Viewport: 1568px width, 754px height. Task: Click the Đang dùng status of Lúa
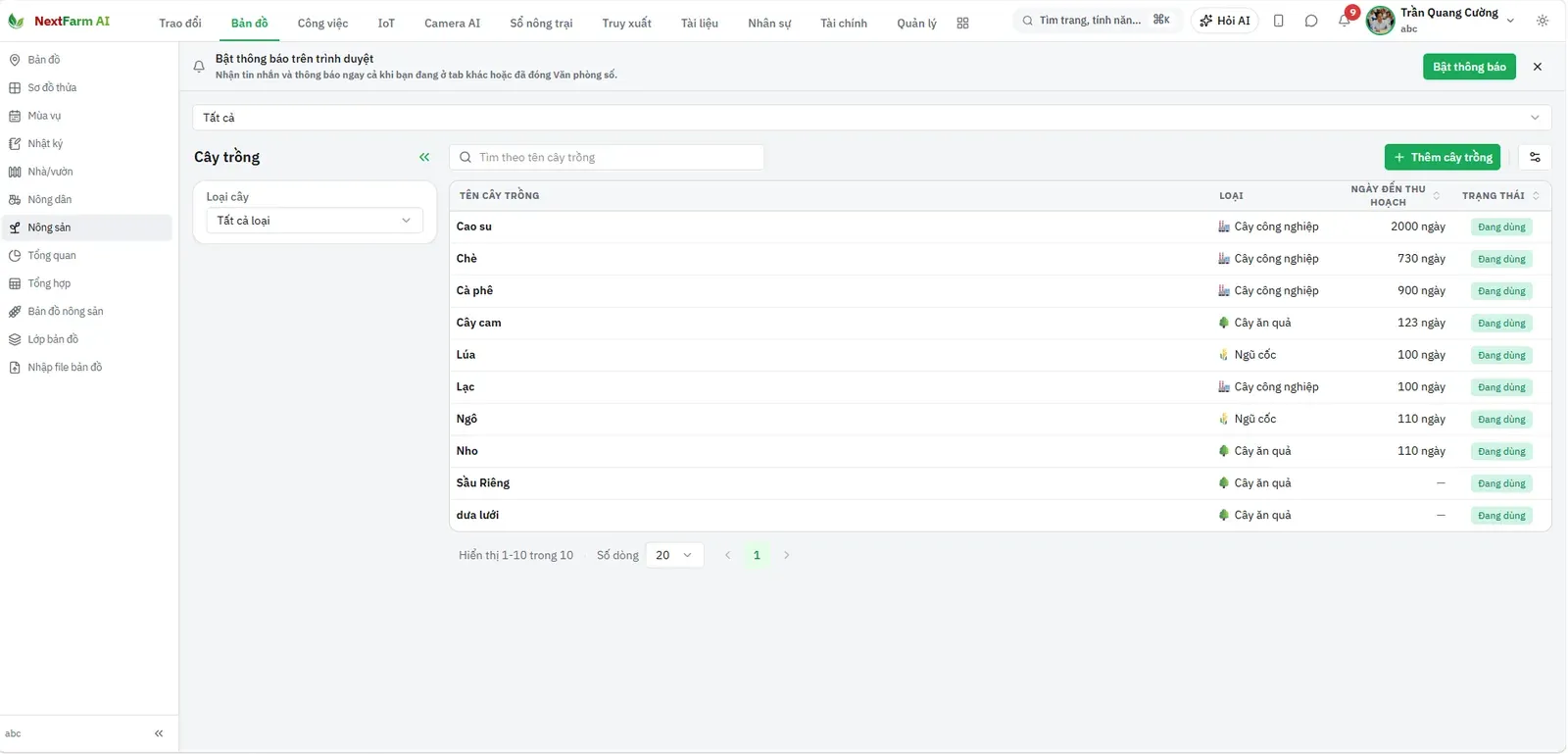coord(1501,355)
